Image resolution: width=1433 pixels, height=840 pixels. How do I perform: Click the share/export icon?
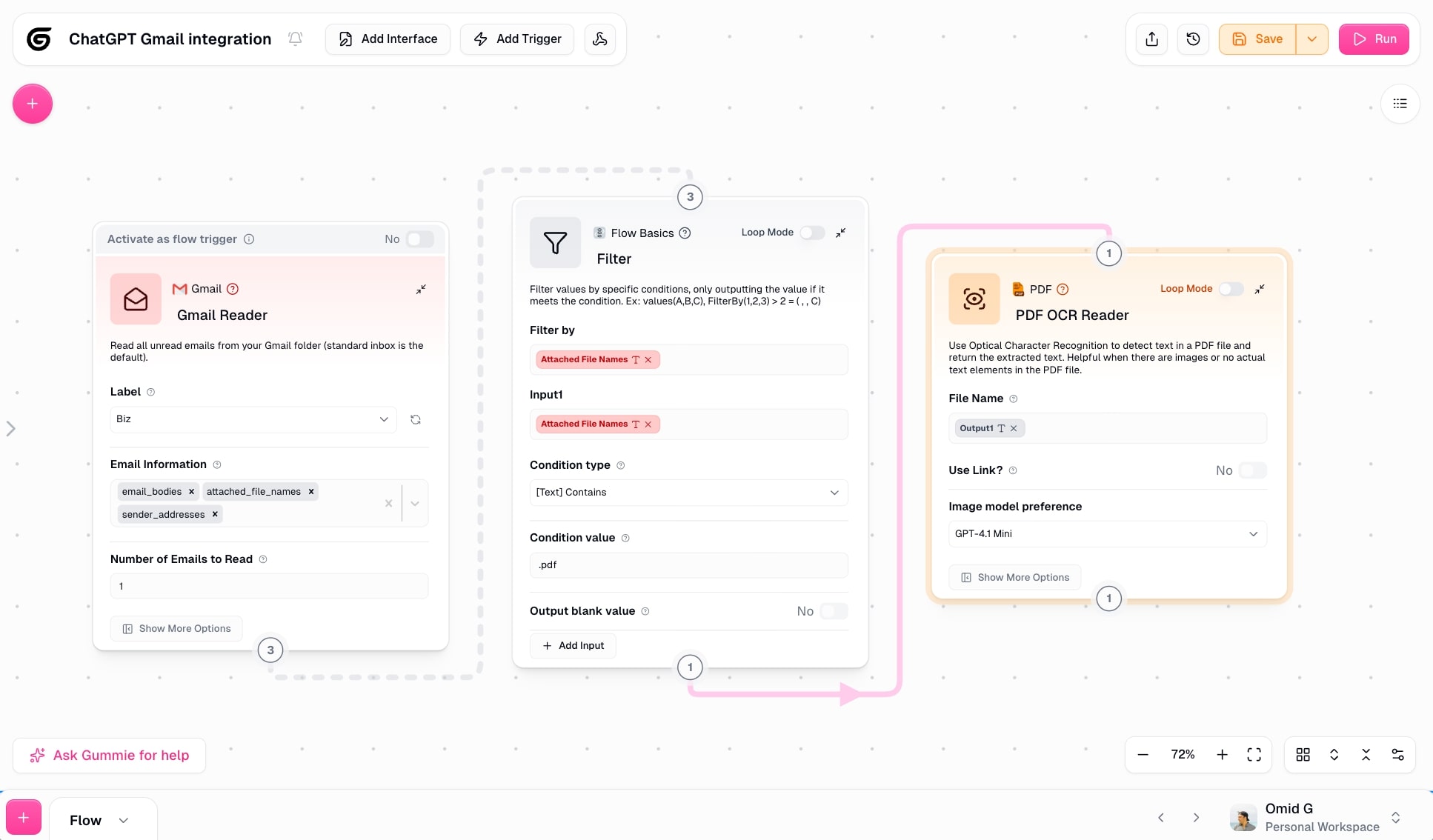click(1151, 39)
